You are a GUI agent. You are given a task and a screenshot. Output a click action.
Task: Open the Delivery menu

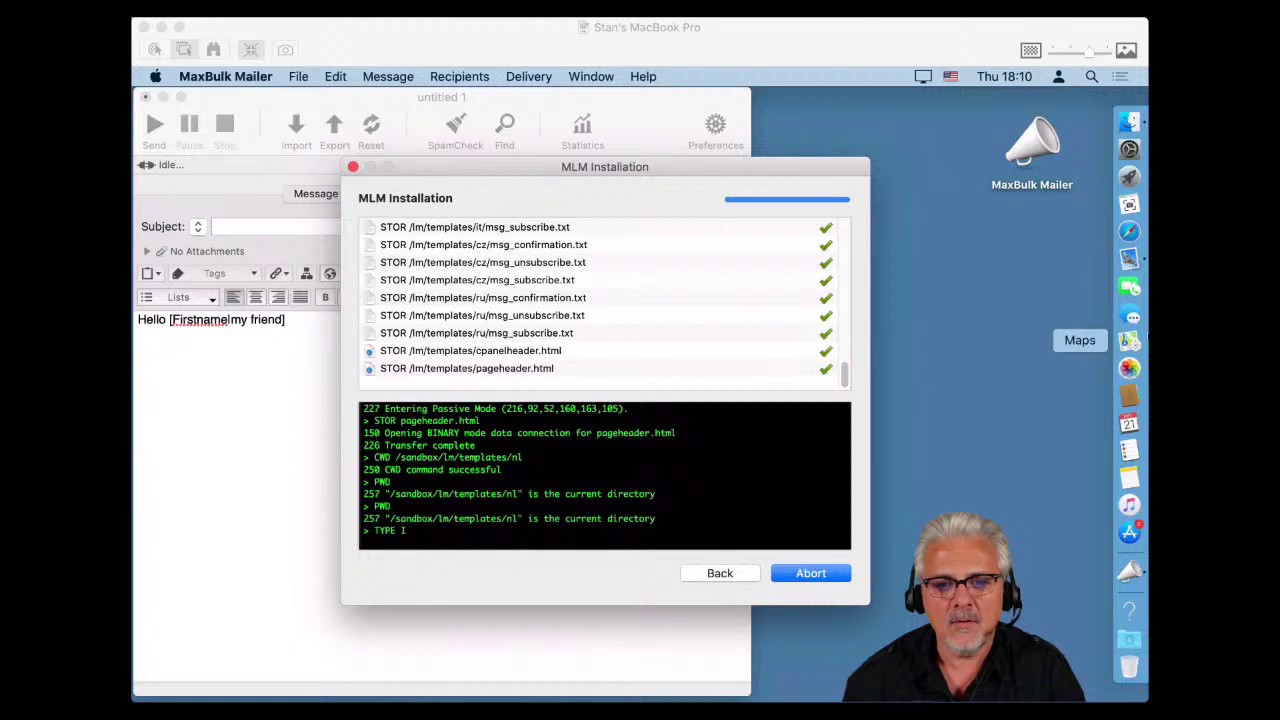click(528, 76)
